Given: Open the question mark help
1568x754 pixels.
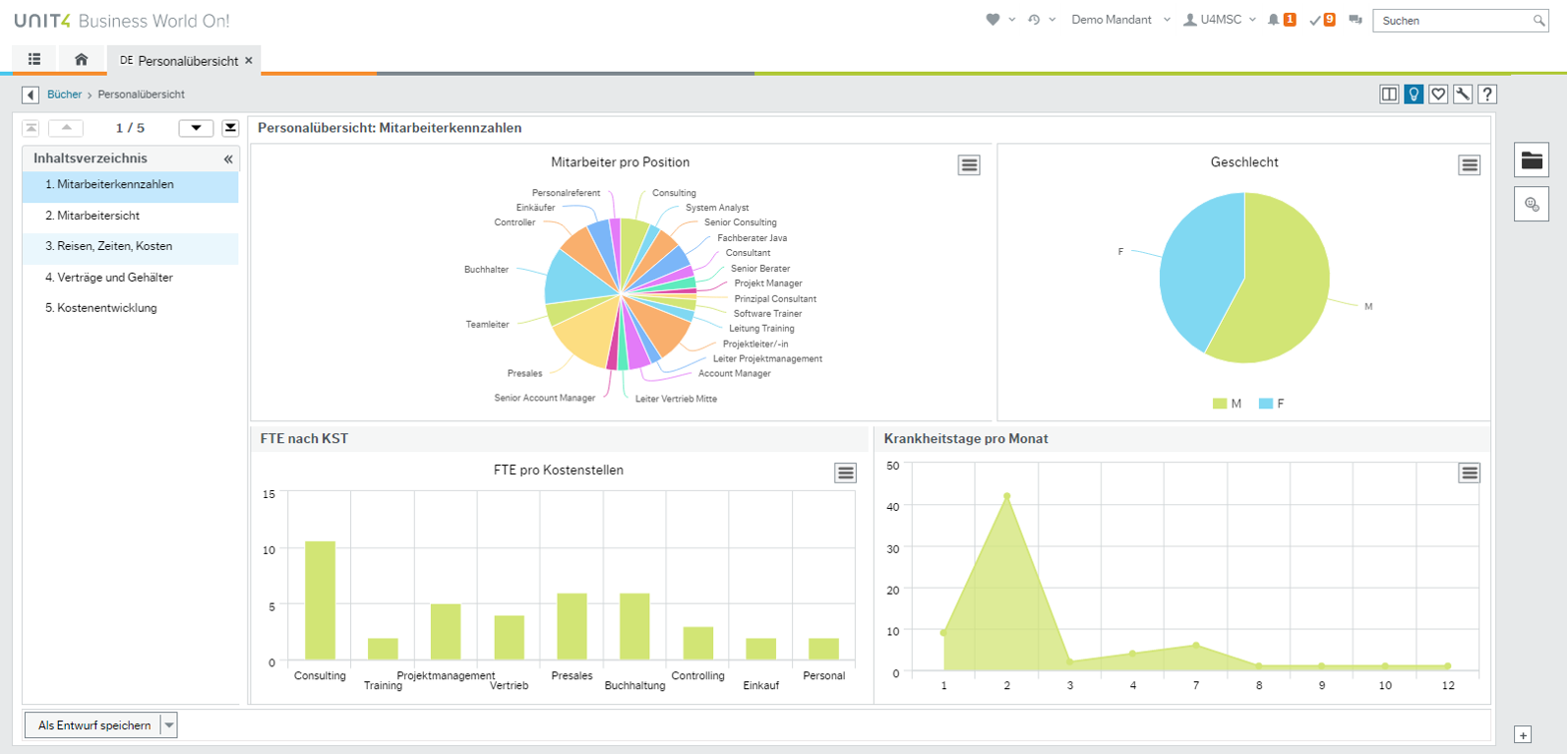Looking at the screenshot, I should coord(1487,94).
